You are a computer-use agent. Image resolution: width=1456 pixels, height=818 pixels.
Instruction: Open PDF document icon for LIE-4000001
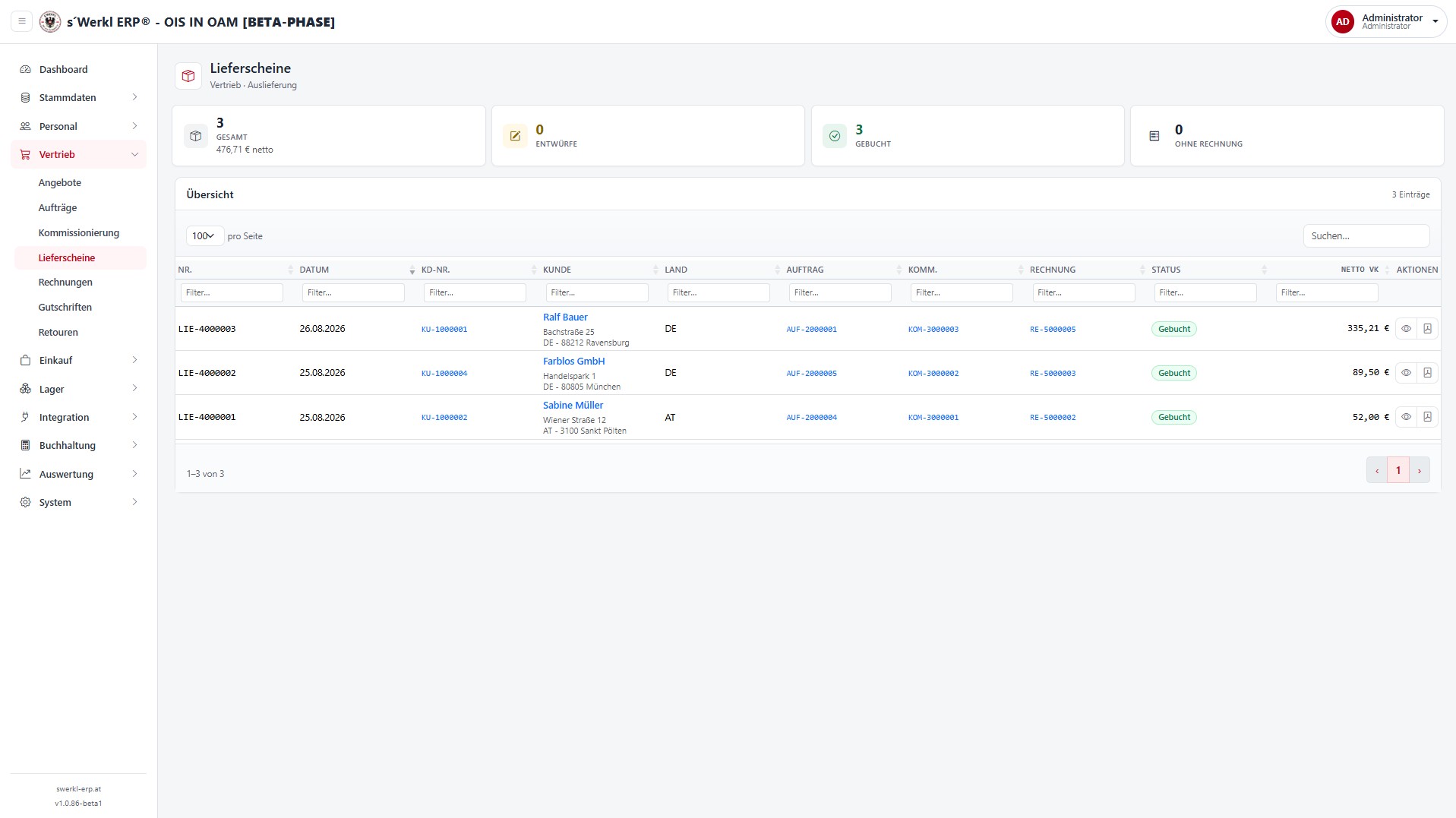(1427, 417)
